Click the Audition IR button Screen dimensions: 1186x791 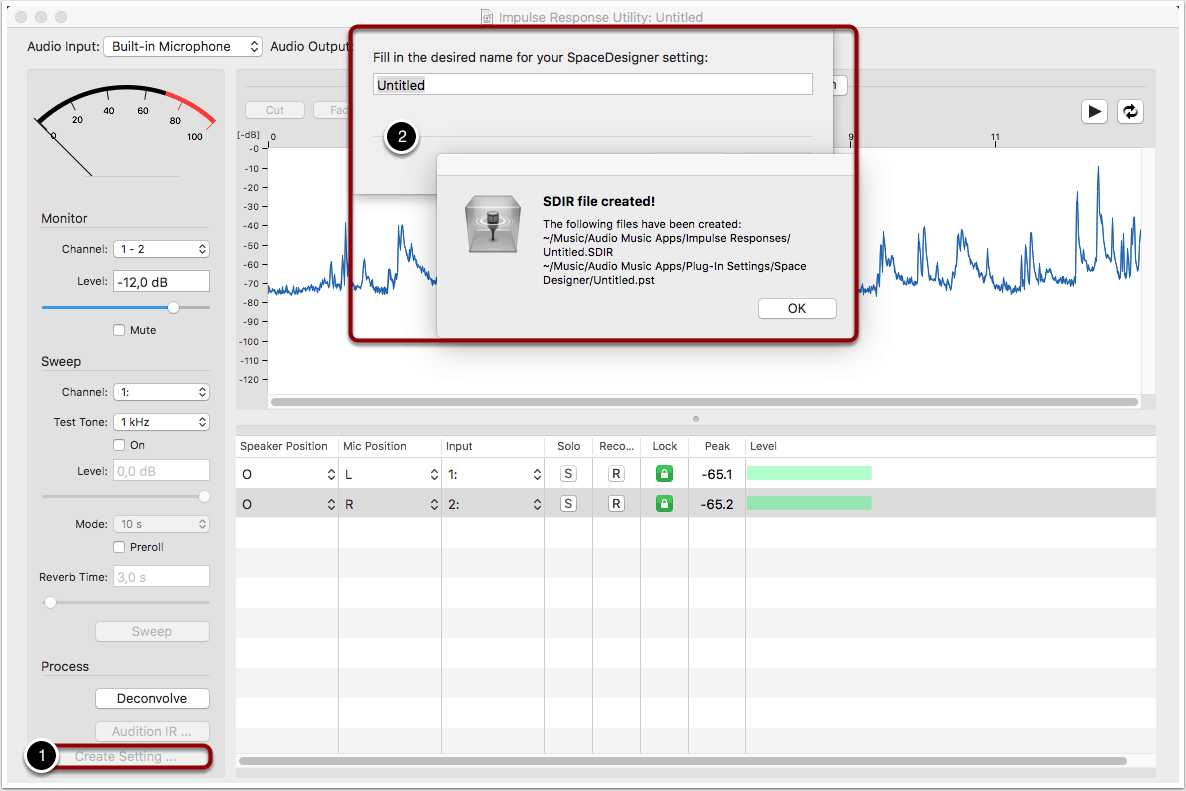point(152,731)
